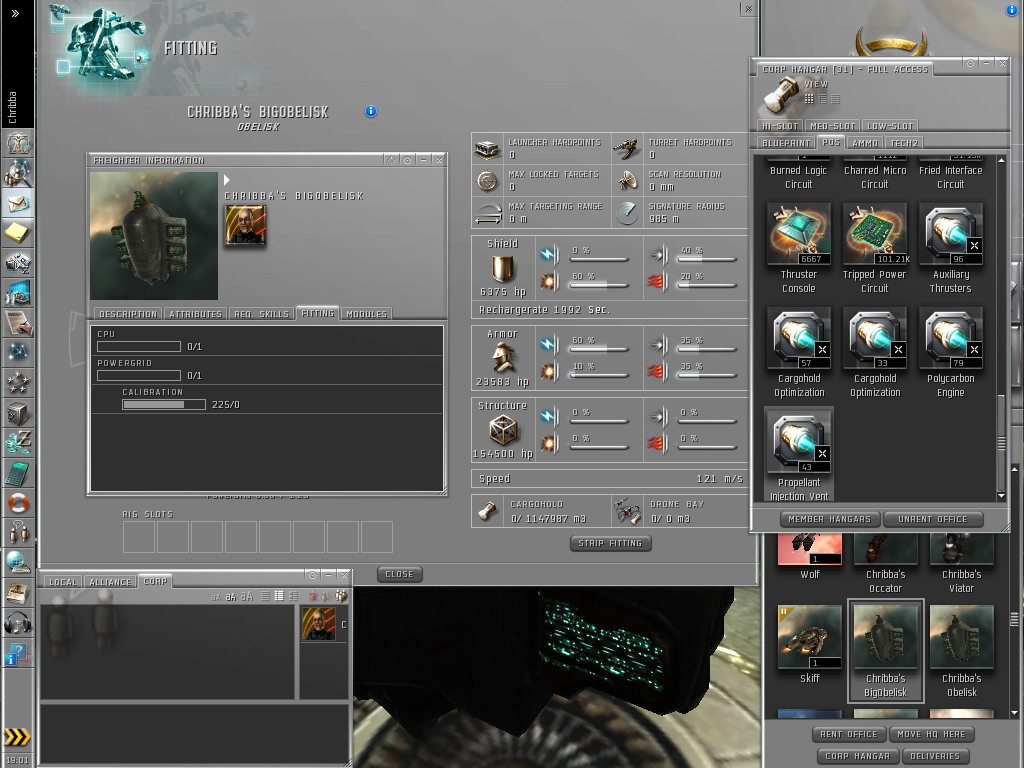Select the Hi-Slot hangar division
The height and width of the screenshot is (768, 1024).
point(780,126)
